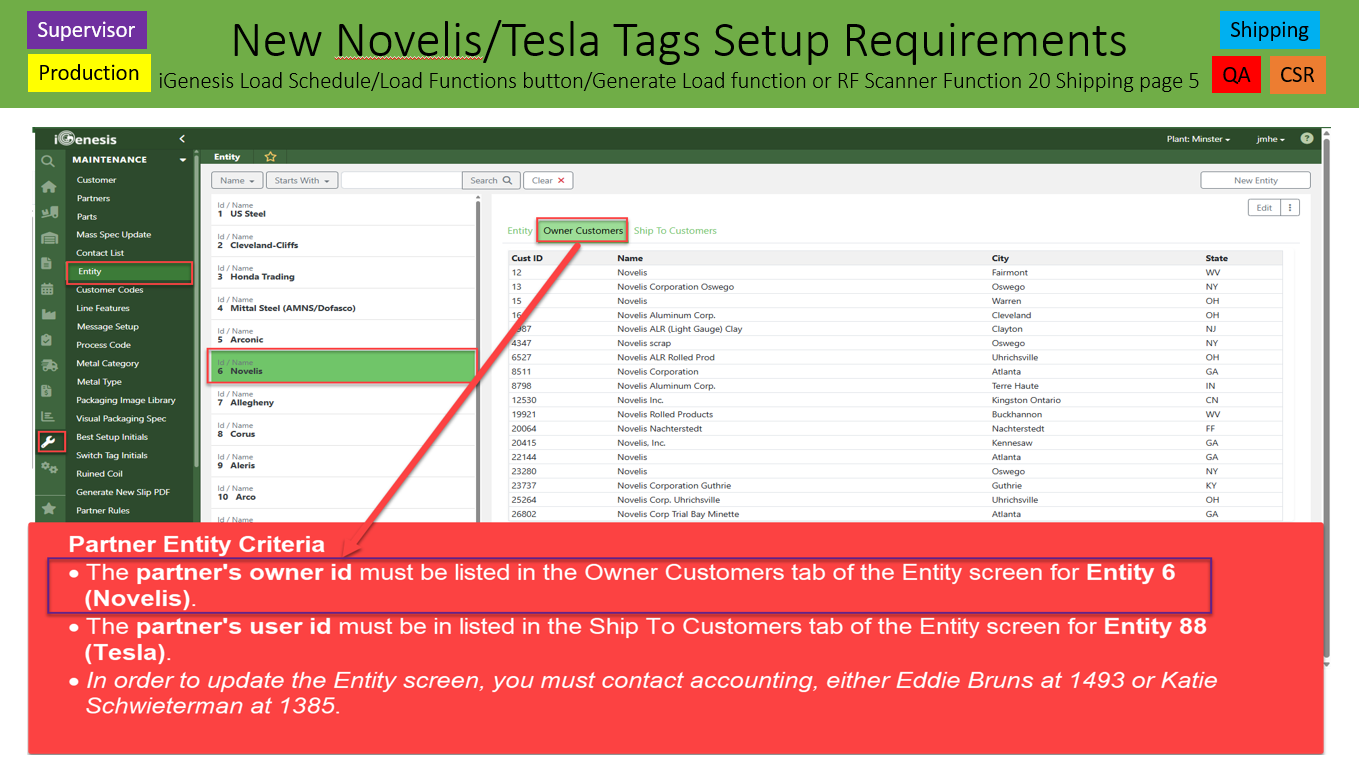Select entity 2 Cleveland-Cliffs
The height and width of the screenshot is (765, 1359).
(x=343, y=241)
